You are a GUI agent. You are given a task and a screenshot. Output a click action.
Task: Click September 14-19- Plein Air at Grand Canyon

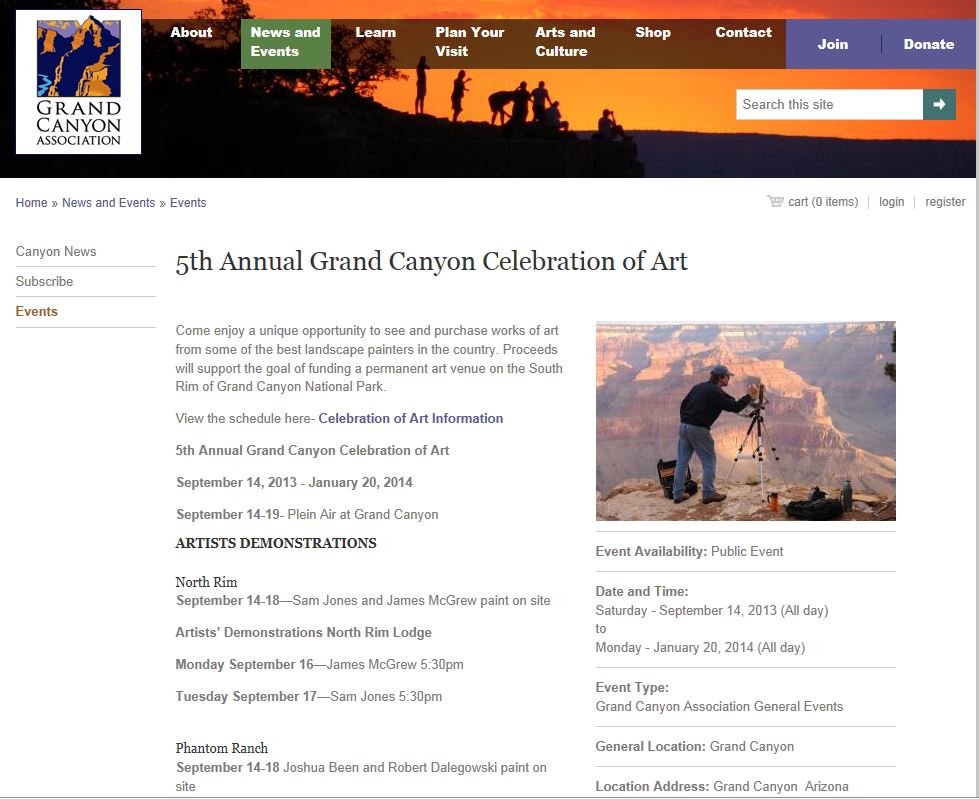(307, 514)
